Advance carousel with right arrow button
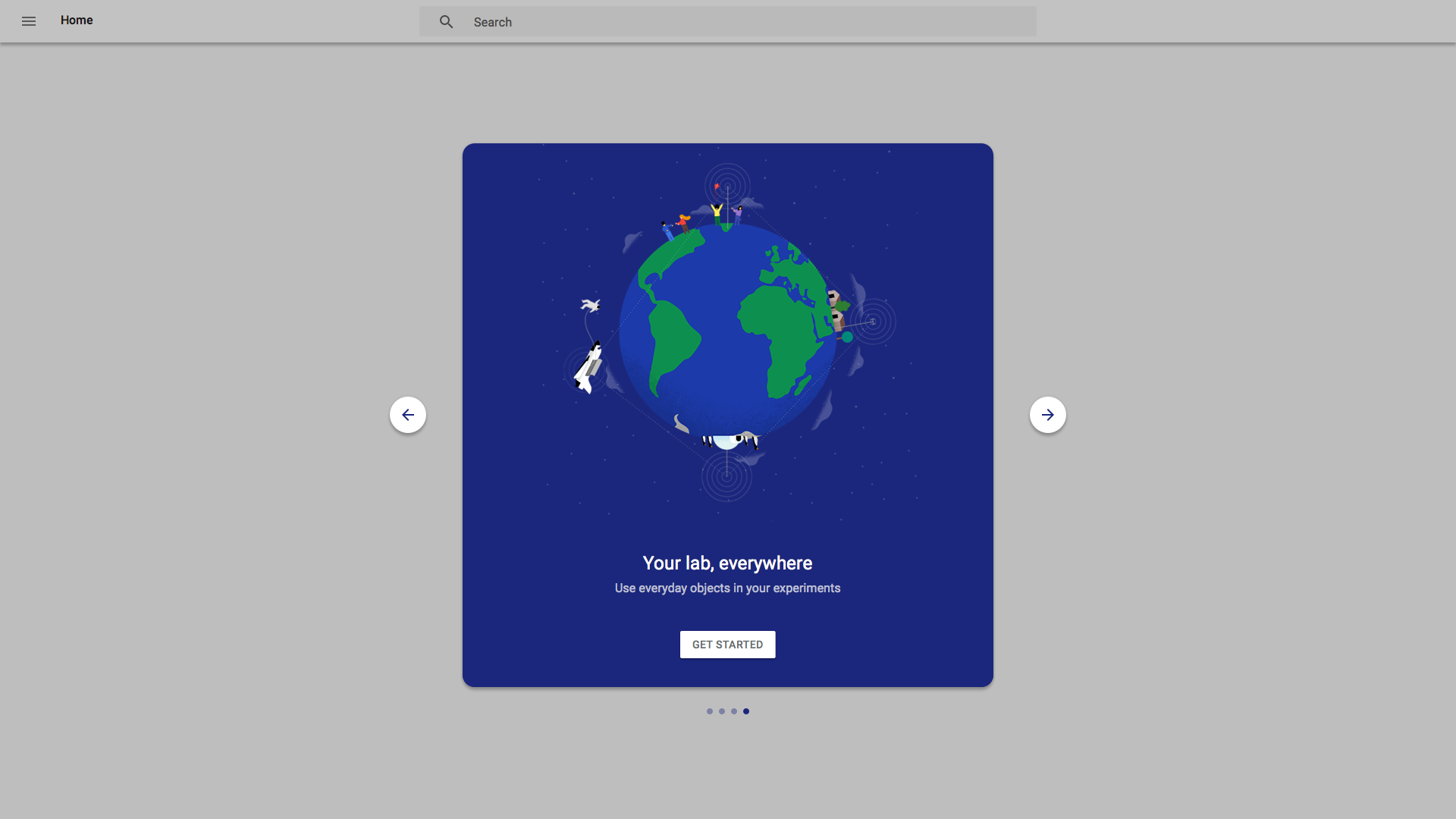Screen dimensions: 1456x819 1048,415
